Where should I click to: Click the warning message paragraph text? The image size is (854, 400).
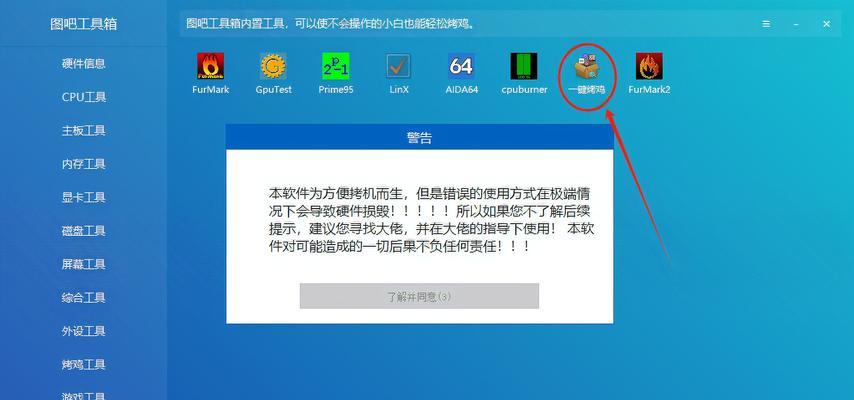click(x=432, y=220)
